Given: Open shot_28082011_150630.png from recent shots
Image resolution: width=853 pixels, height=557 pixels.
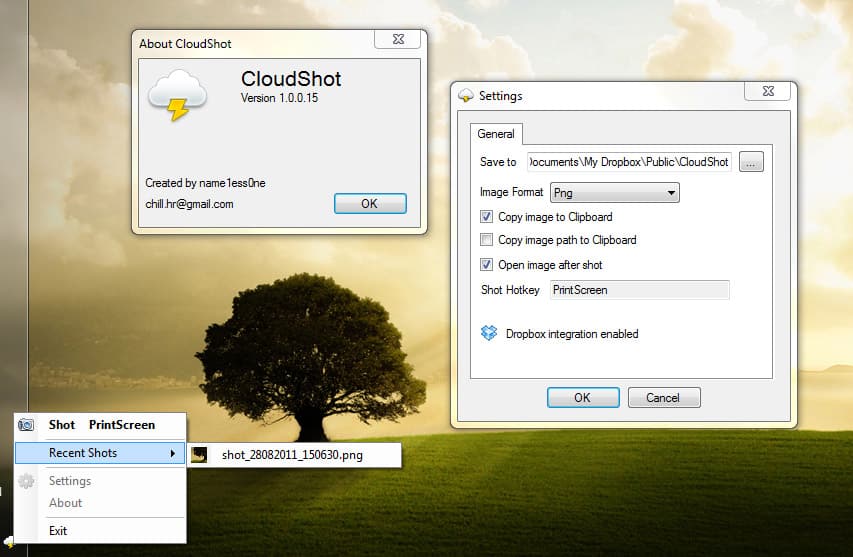Looking at the screenshot, I should pos(292,455).
